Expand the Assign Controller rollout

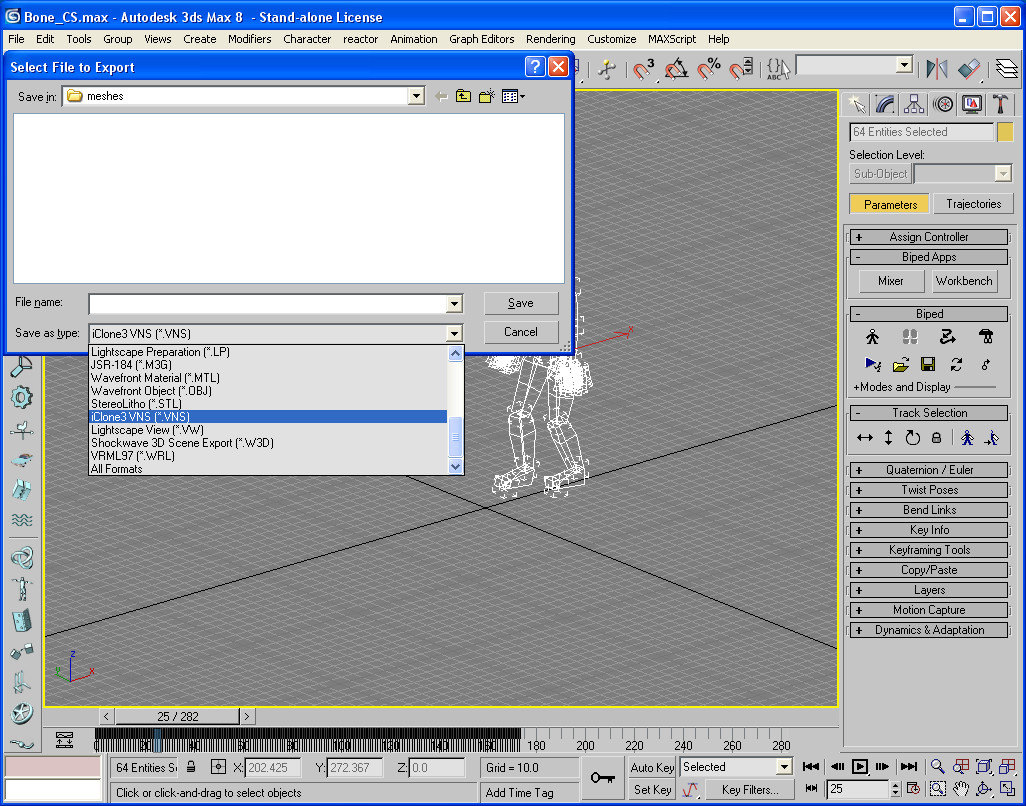pos(929,237)
